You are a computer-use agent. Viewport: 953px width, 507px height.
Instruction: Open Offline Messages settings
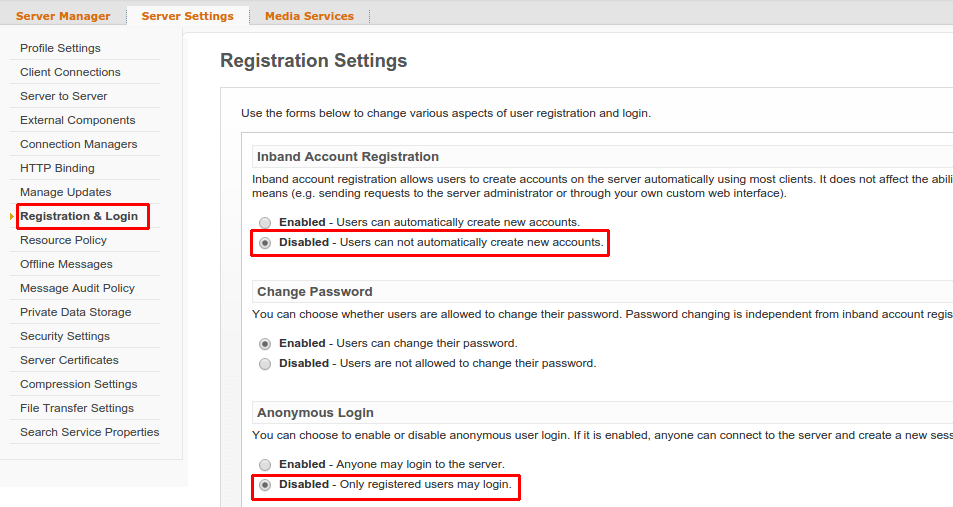coord(66,264)
